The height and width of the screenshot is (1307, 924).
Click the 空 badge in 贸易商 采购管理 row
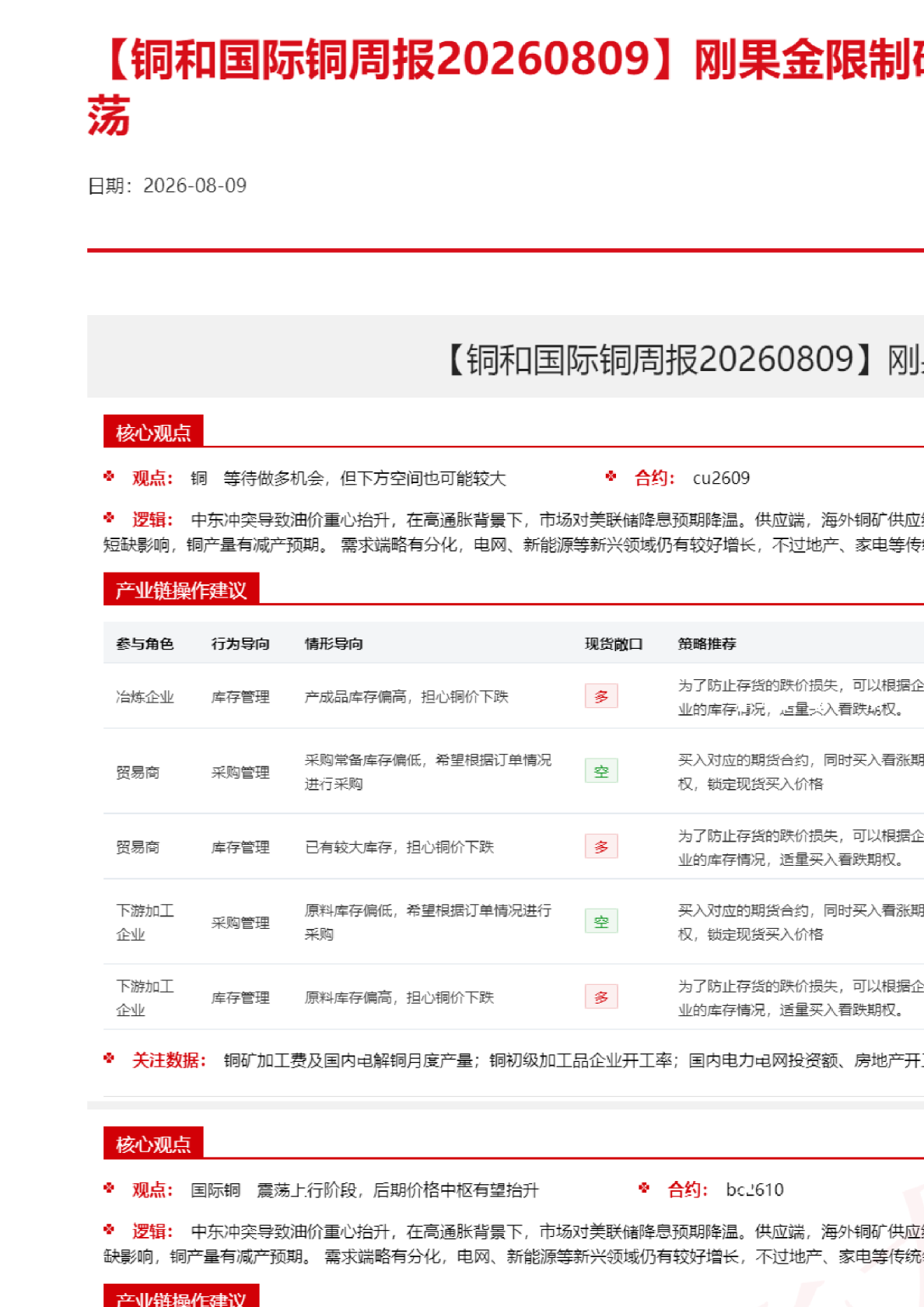(601, 771)
